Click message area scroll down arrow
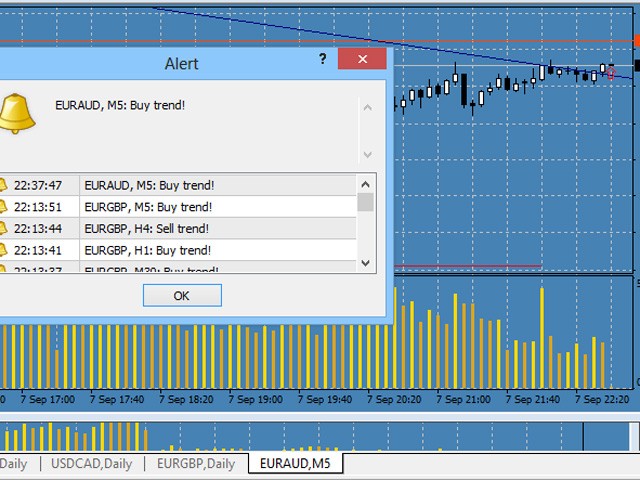Image resolution: width=640 pixels, height=480 pixels. 367,155
